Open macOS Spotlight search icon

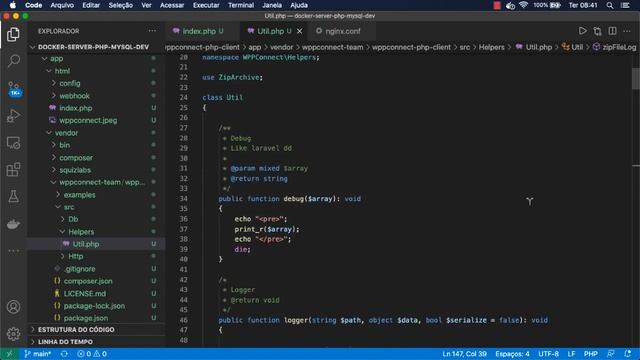tap(610, 5)
